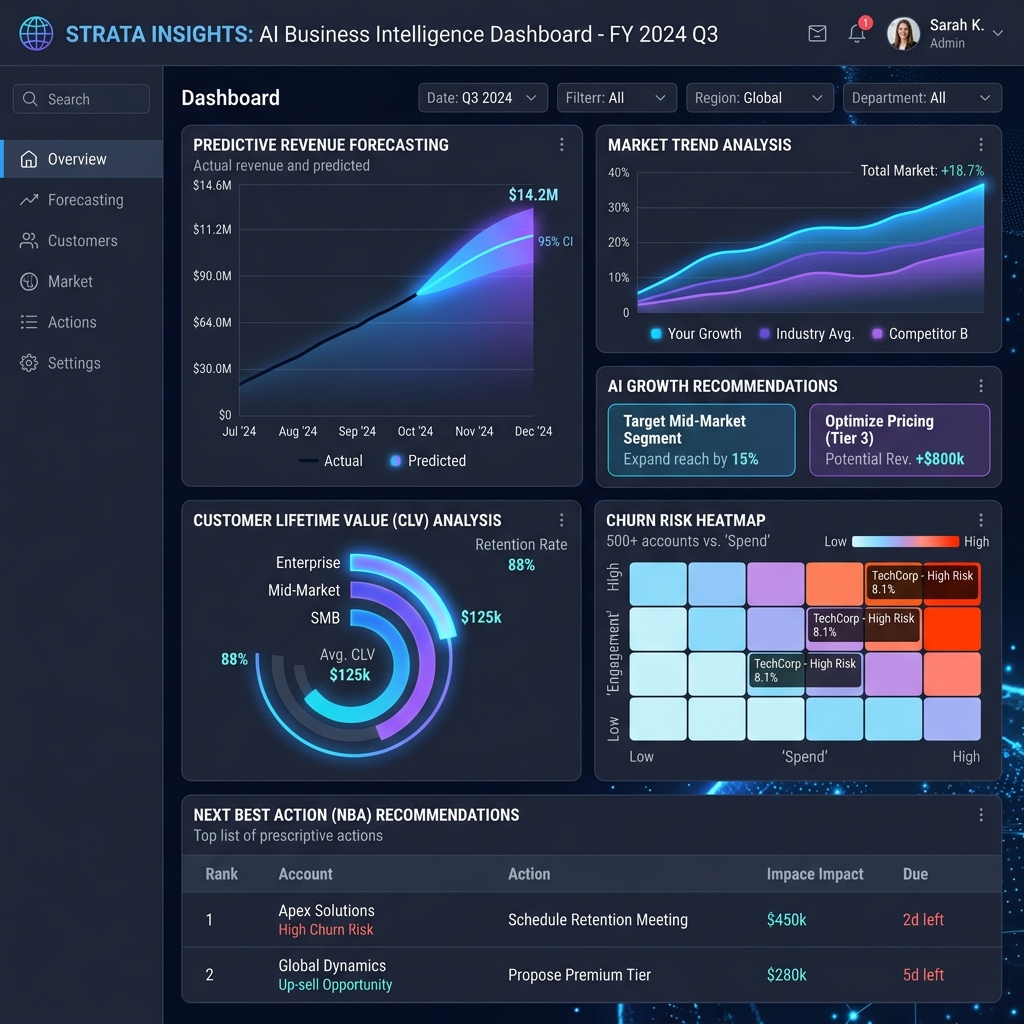
Task: Click Sarah K. profile avatar
Action: (903, 33)
